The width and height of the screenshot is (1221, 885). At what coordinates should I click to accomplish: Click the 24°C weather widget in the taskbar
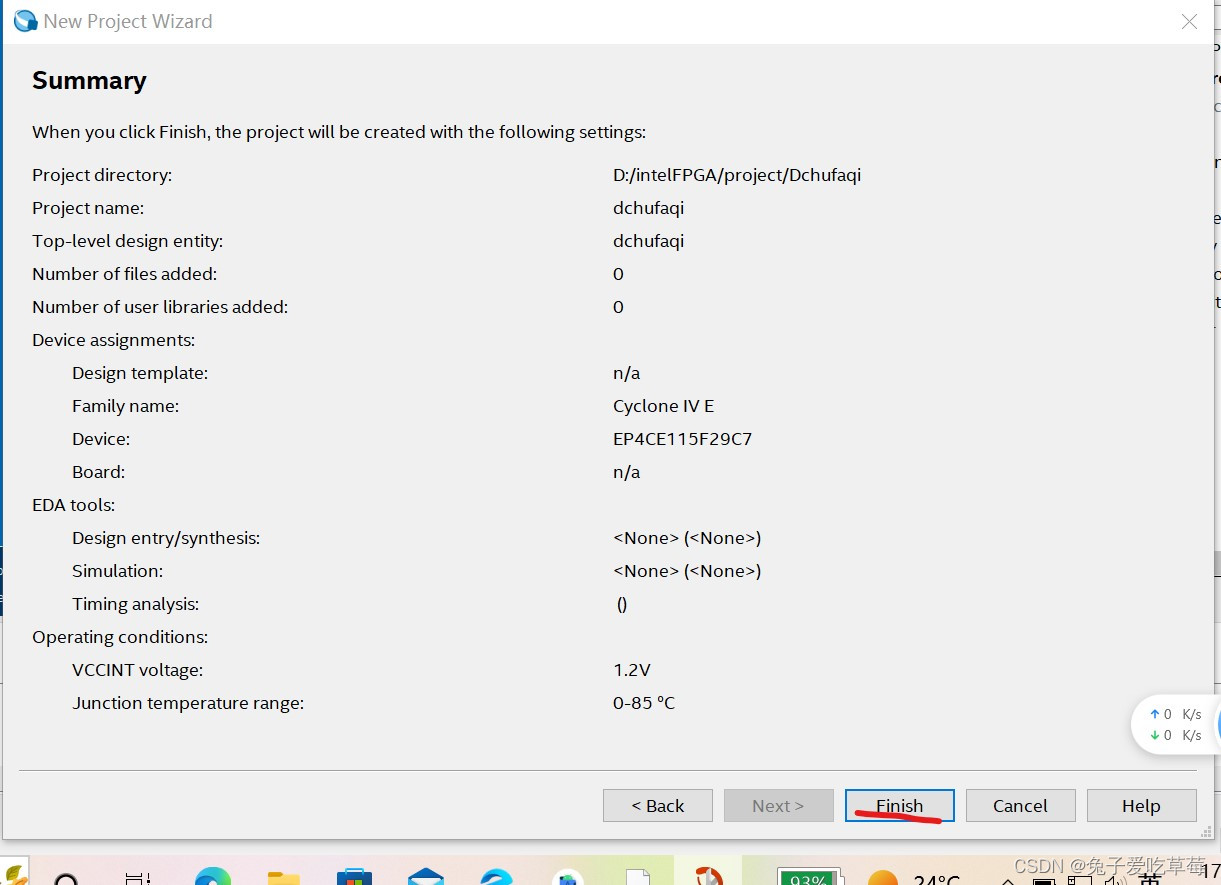(x=914, y=877)
